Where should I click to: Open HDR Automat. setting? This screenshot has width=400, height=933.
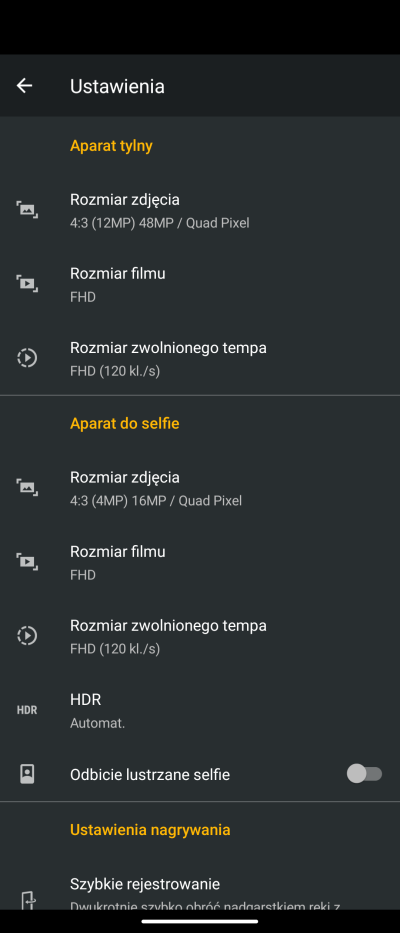coord(200,710)
